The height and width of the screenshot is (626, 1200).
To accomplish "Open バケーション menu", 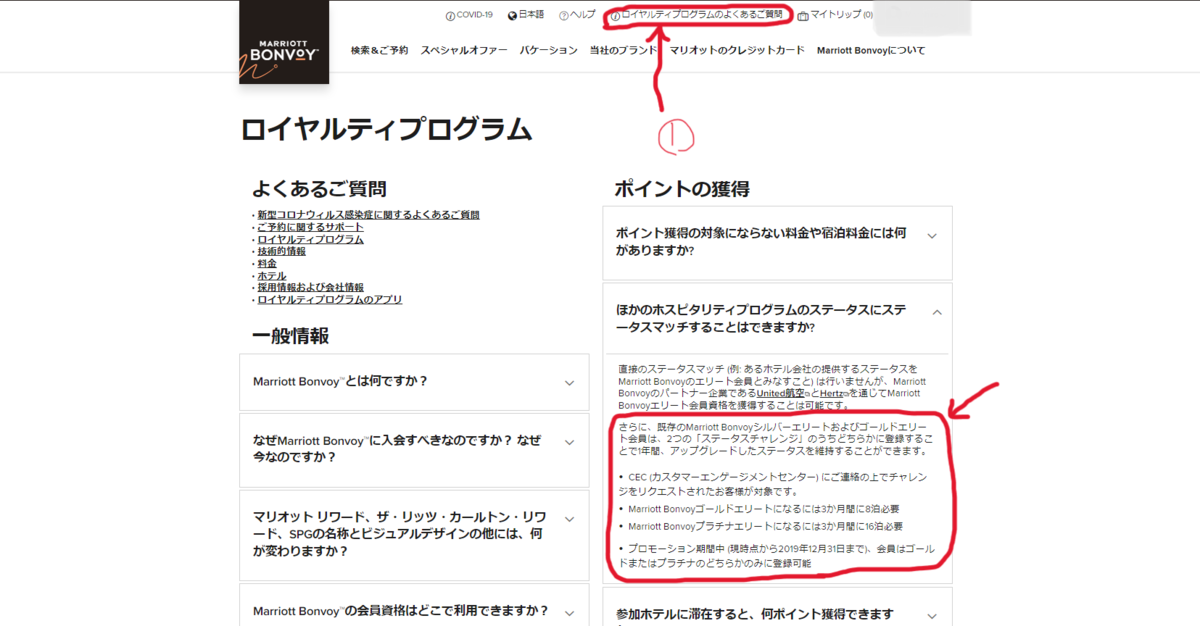I will click(x=549, y=50).
